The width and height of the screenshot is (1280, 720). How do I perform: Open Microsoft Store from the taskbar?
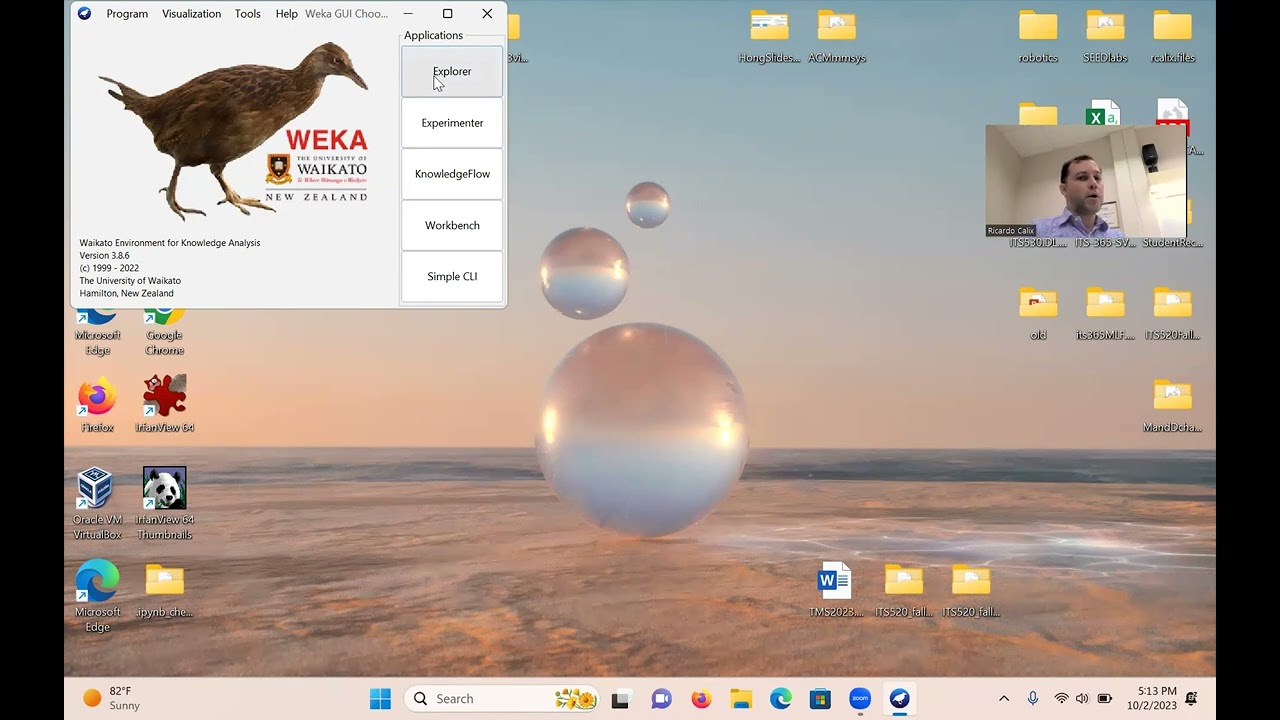(x=820, y=699)
